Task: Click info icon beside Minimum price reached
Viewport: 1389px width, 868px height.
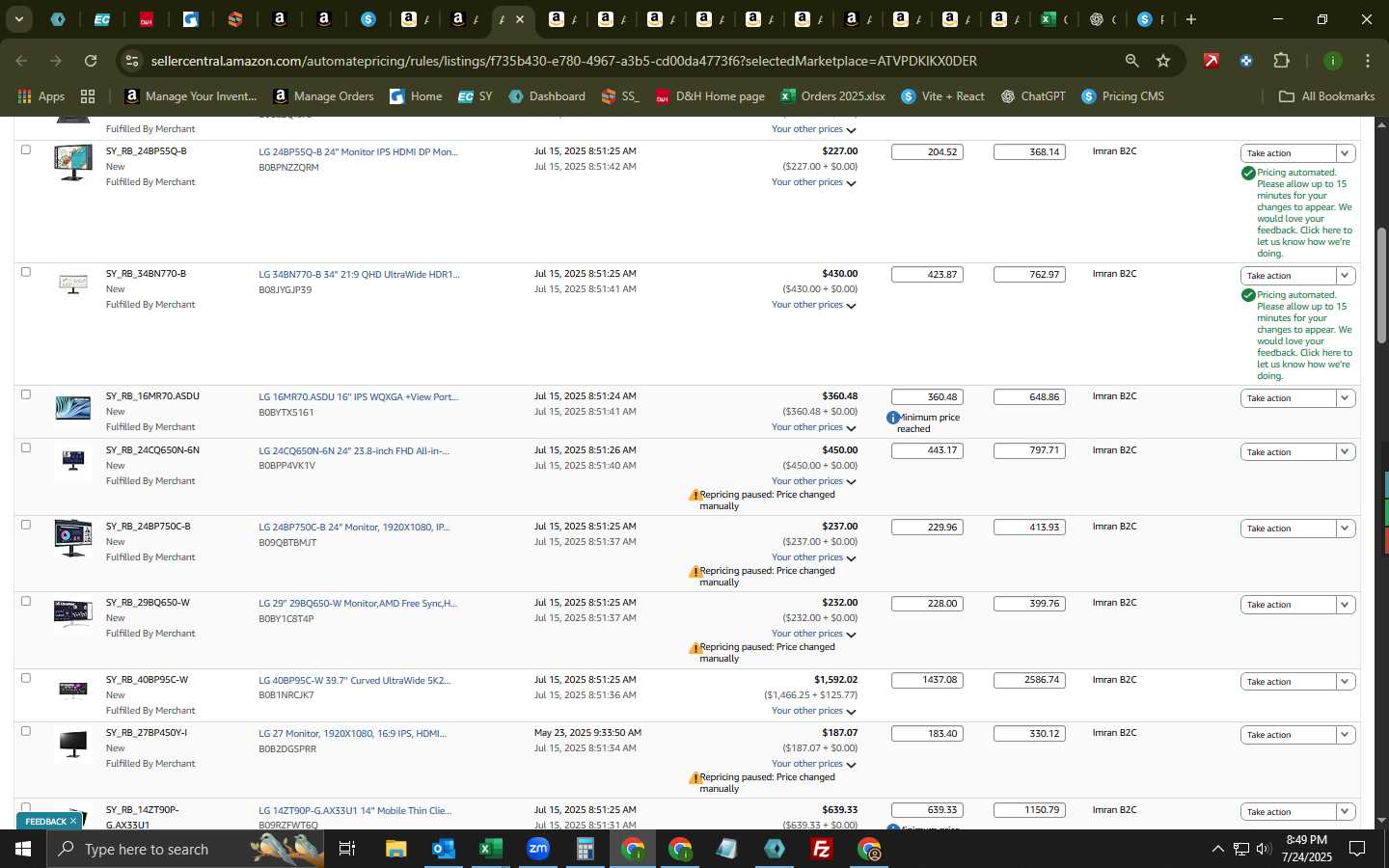Action: pyautogui.click(x=892, y=418)
